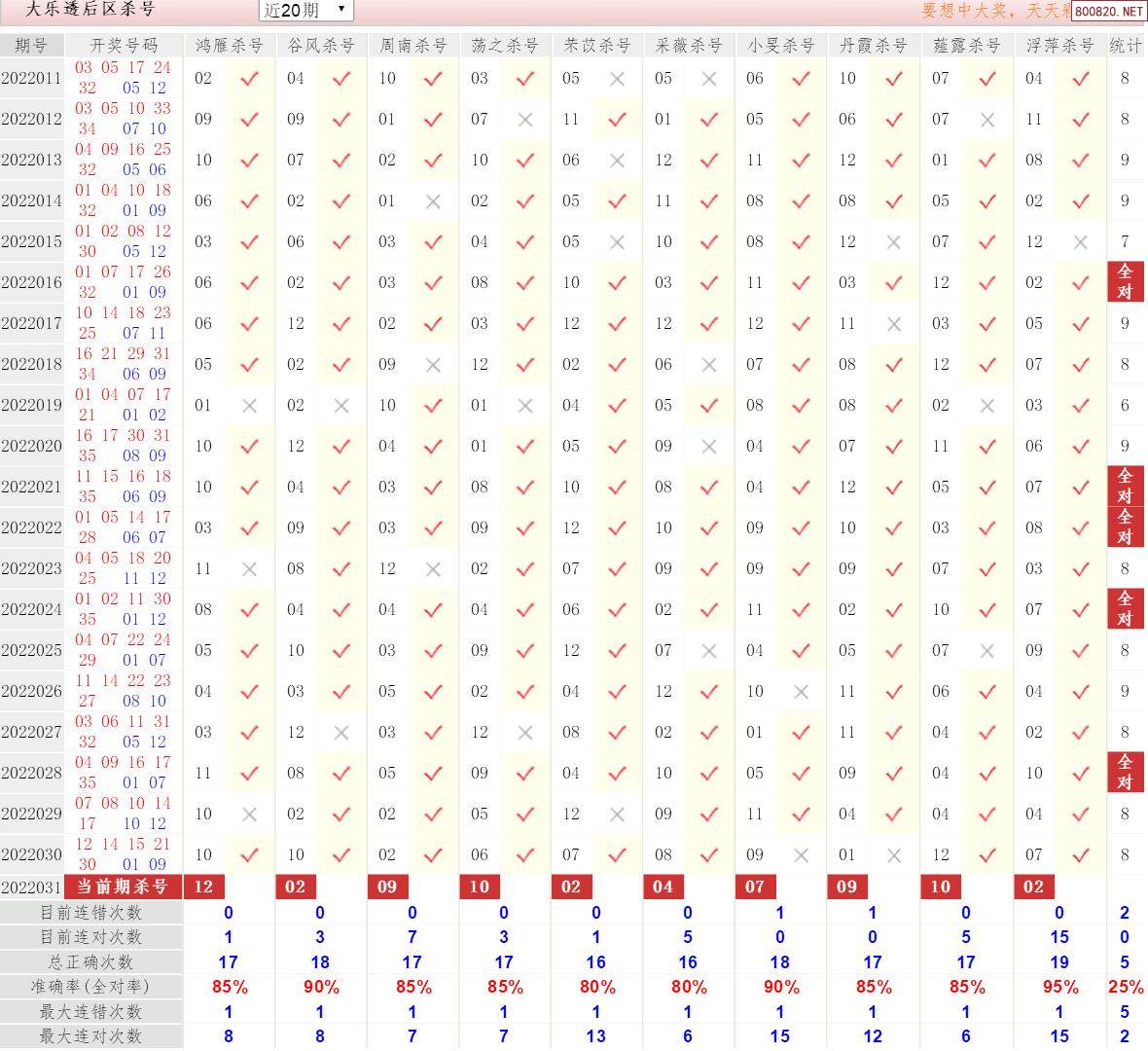Click the 鸿雁杀号 column header
The height and width of the screenshot is (1051, 1148).
(229, 46)
